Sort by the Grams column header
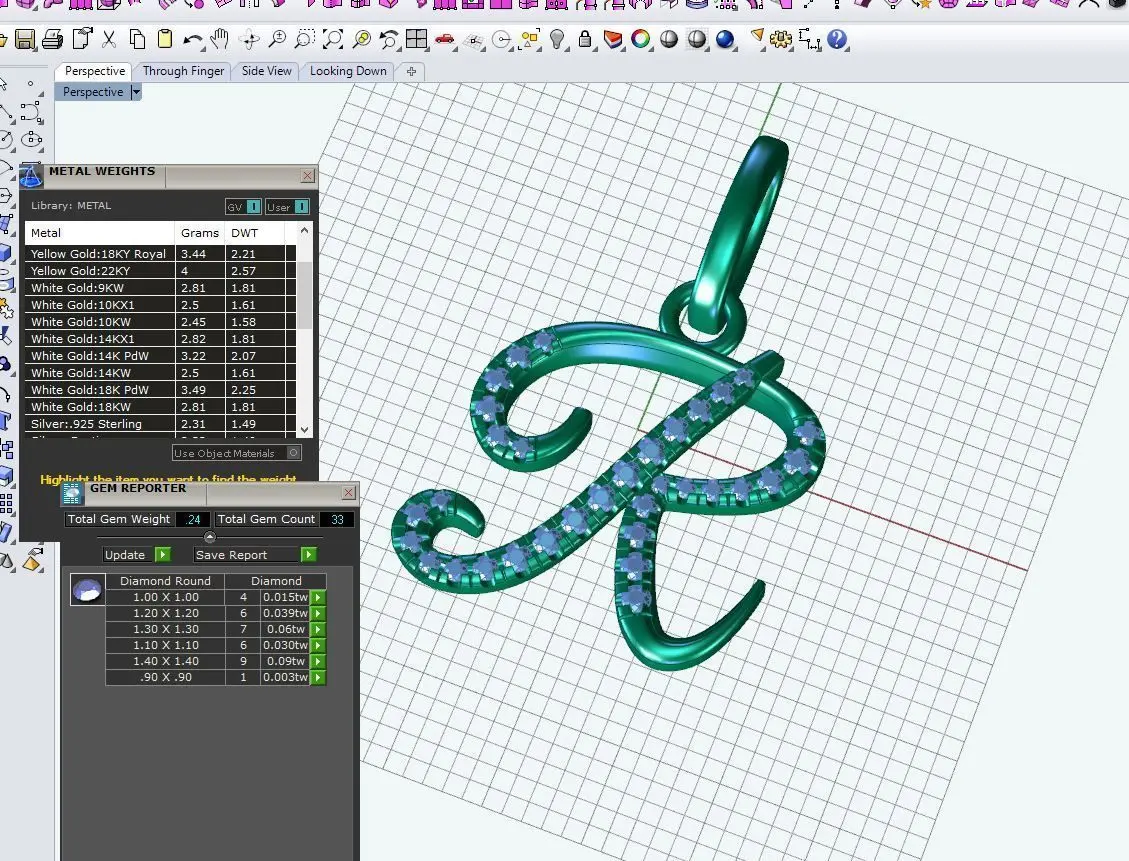Viewport: 1129px width, 861px height. point(199,233)
